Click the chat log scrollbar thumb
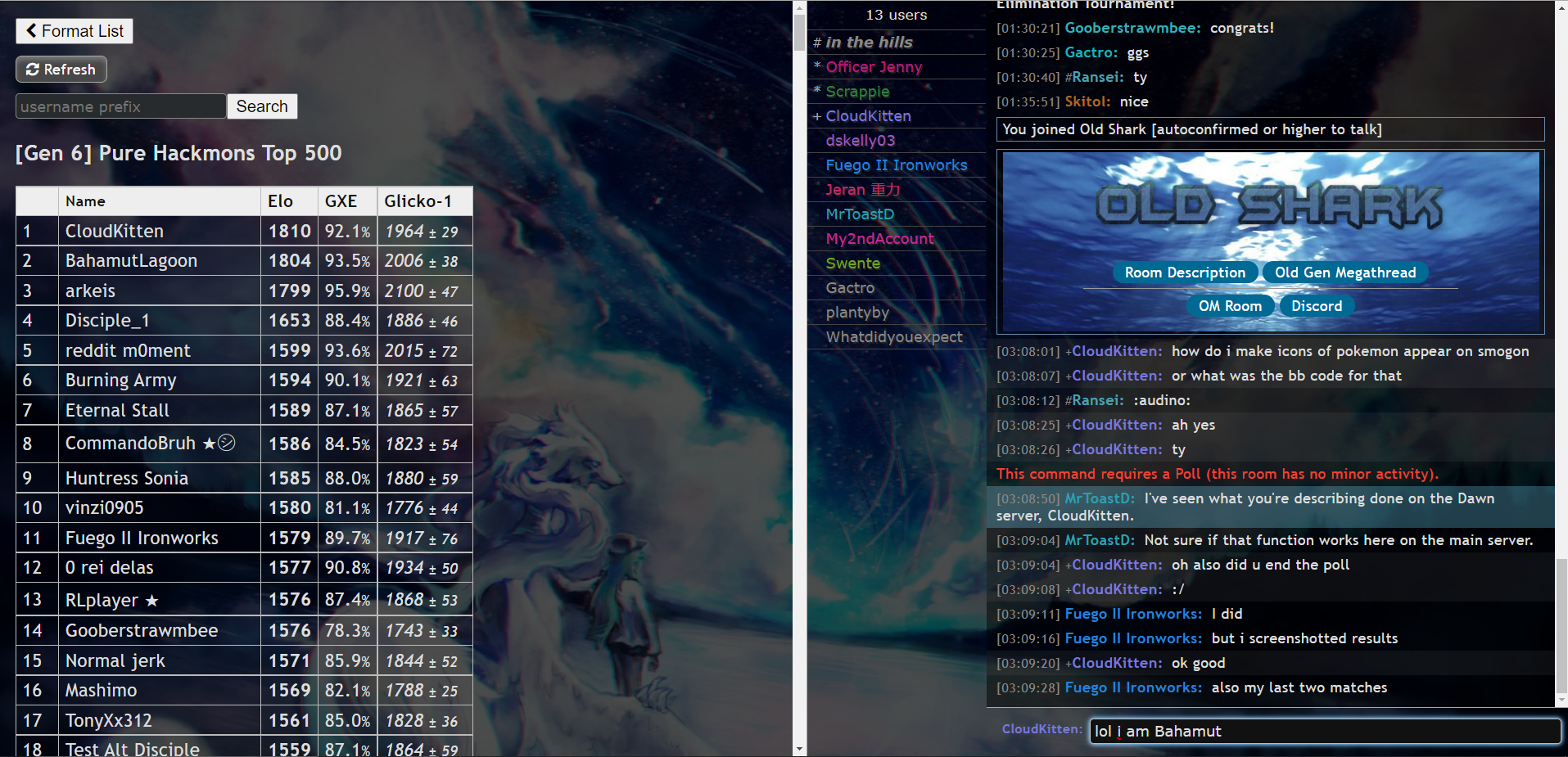Screen dimensions: 1568x757 1561,626
